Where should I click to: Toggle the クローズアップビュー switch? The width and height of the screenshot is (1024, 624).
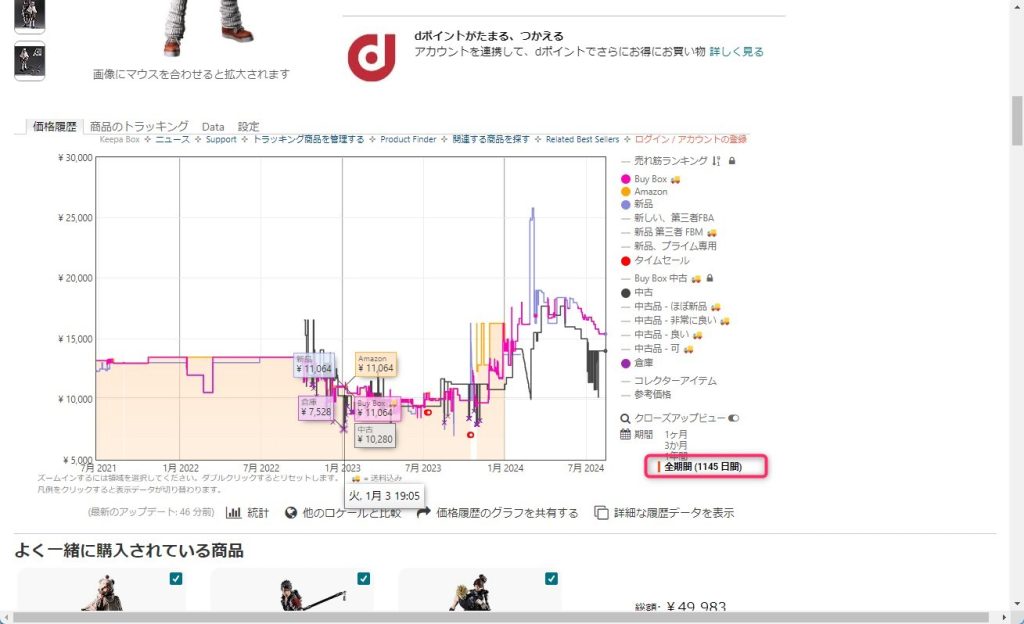pos(733,418)
